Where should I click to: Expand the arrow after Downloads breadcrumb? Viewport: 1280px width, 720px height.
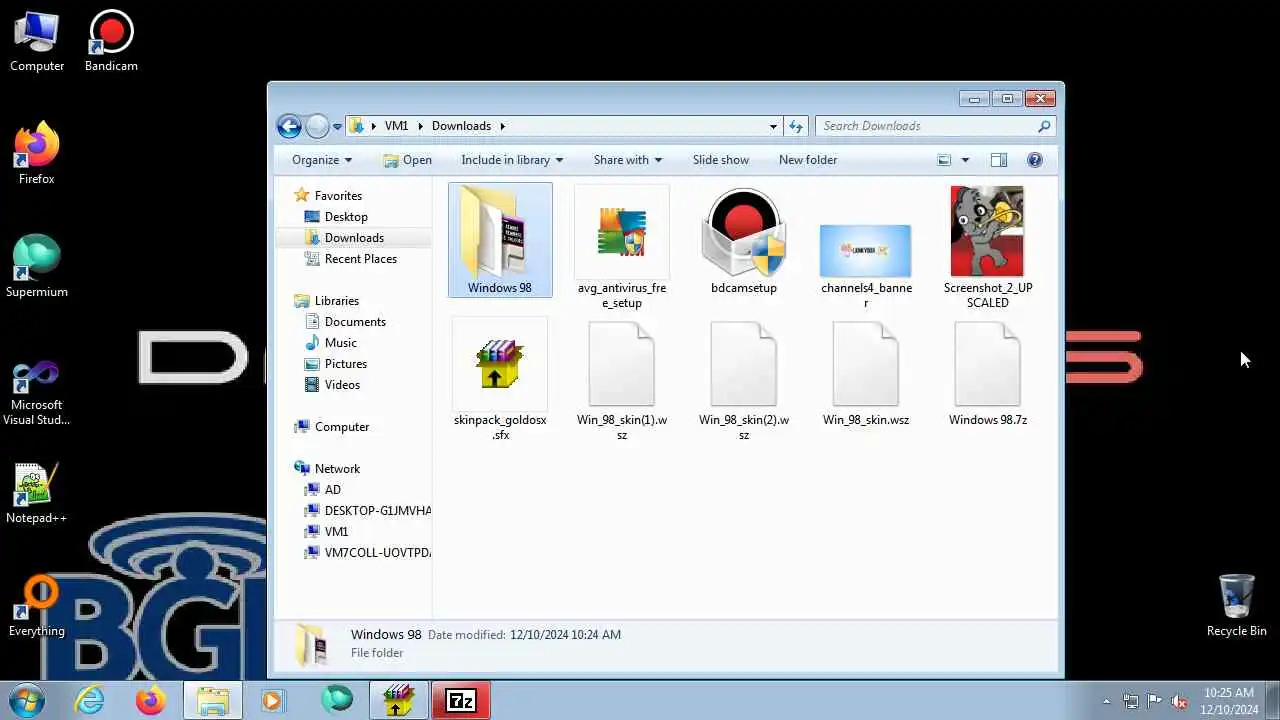[x=502, y=126]
